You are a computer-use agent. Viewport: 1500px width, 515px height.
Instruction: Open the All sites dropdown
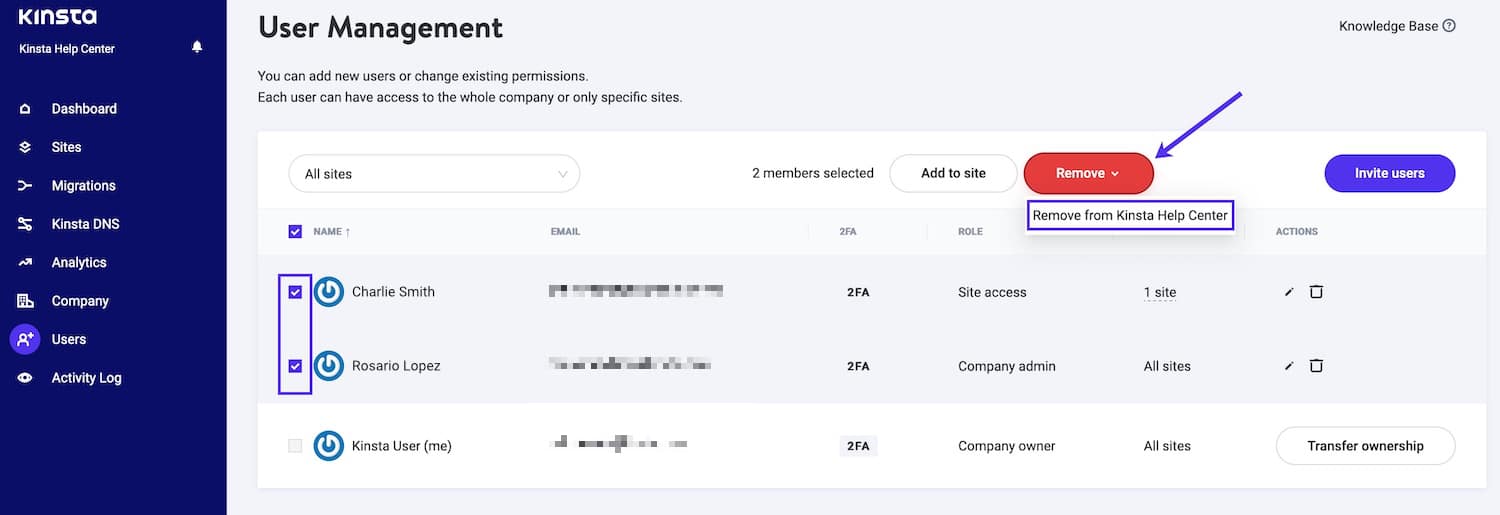[434, 174]
